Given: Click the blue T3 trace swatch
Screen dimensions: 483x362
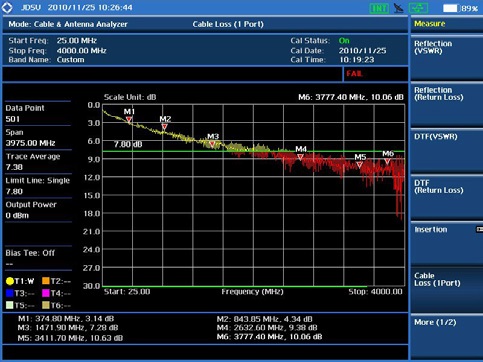Looking at the screenshot, I should coord(10,293).
